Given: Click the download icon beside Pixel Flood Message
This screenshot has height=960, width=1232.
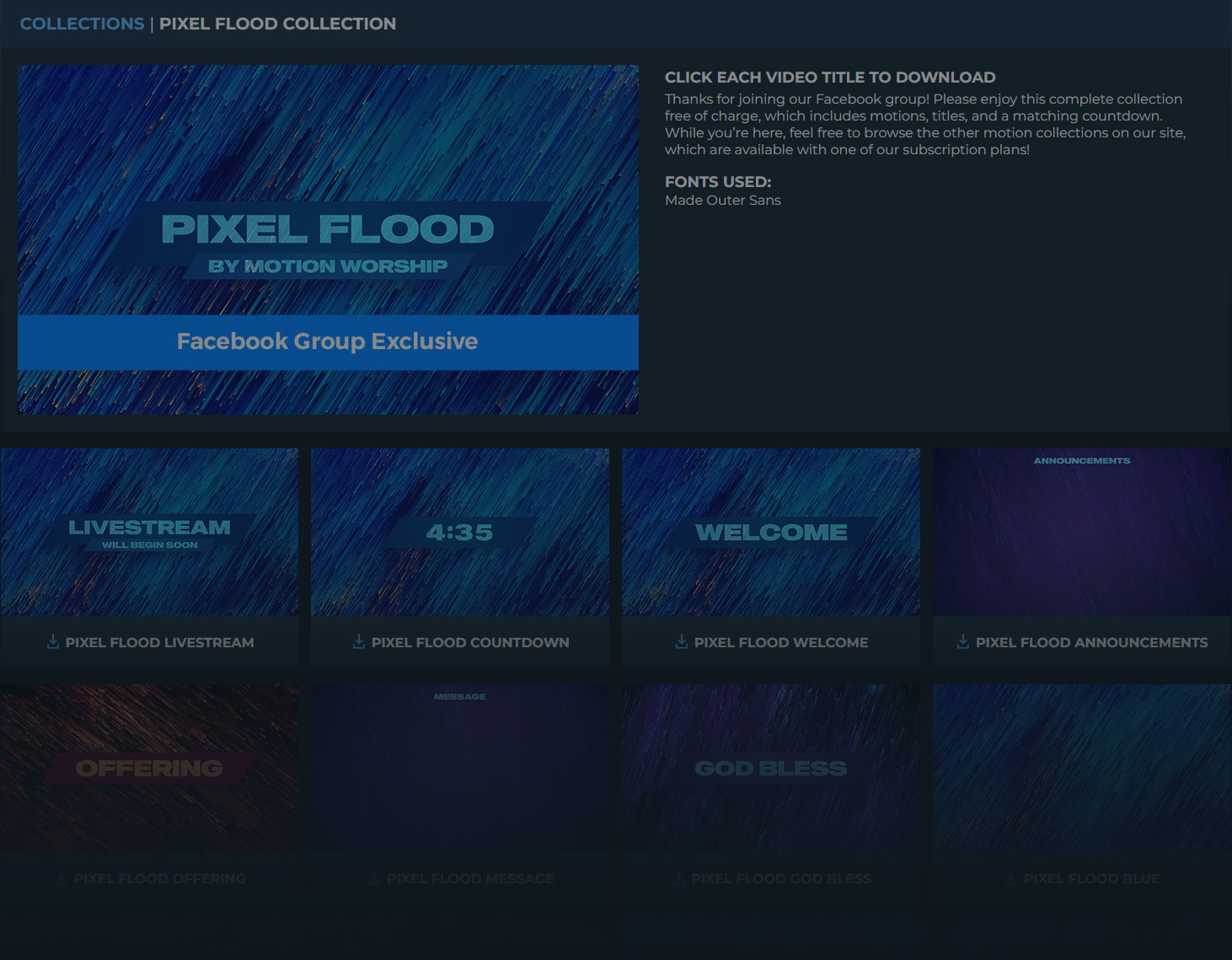Looking at the screenshot, I should coord(374,878).
